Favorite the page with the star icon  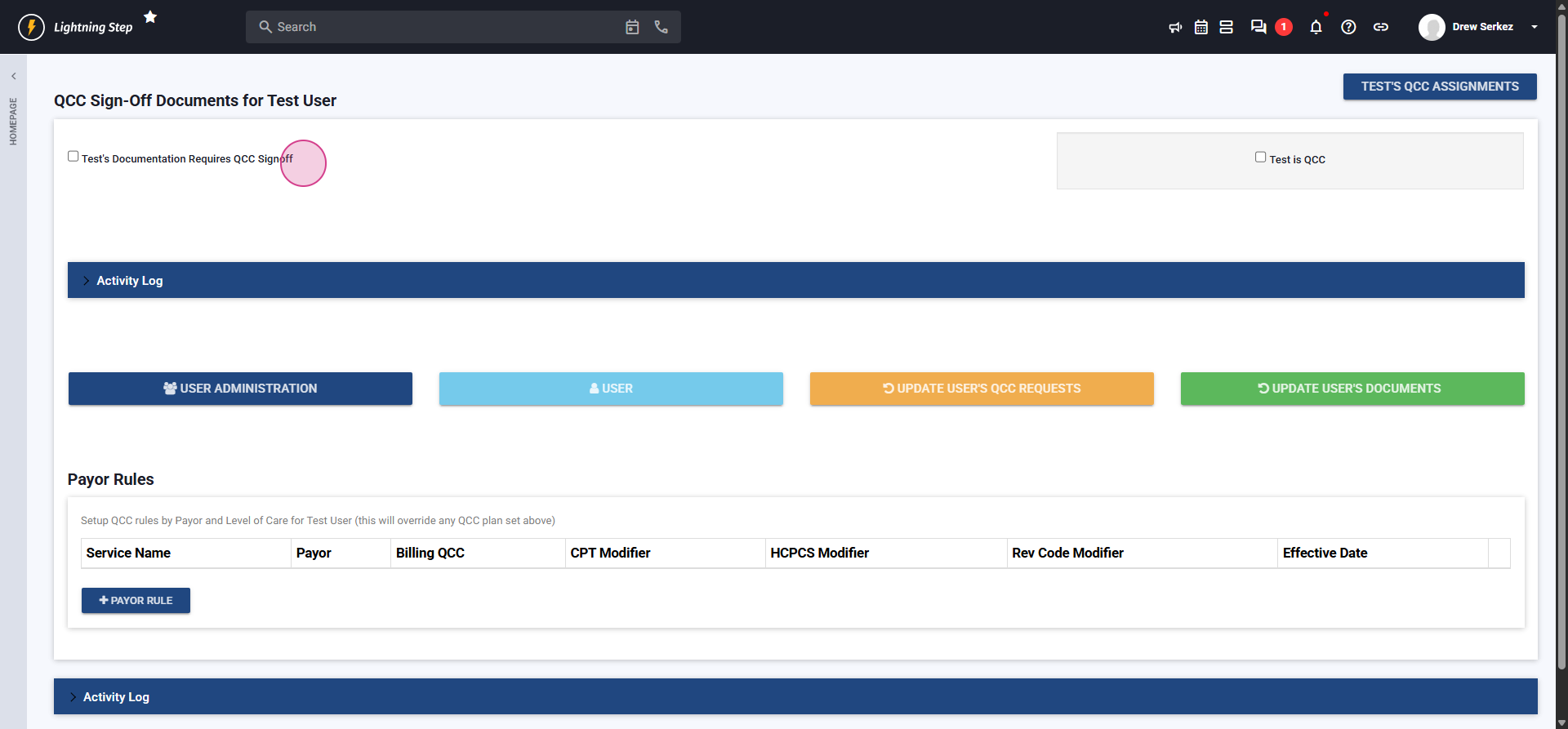150,17
